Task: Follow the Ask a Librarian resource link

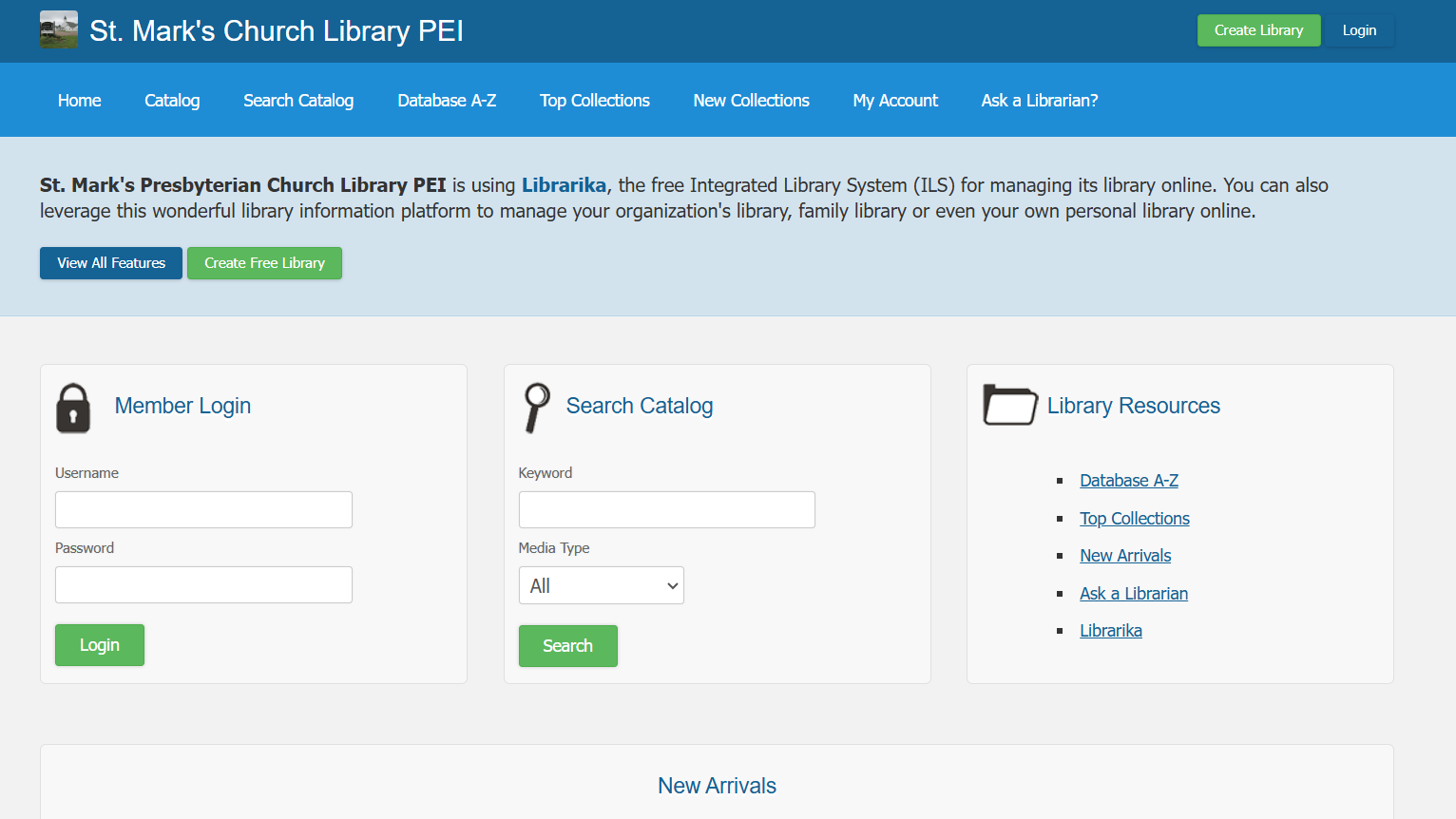Action: 1134,594
